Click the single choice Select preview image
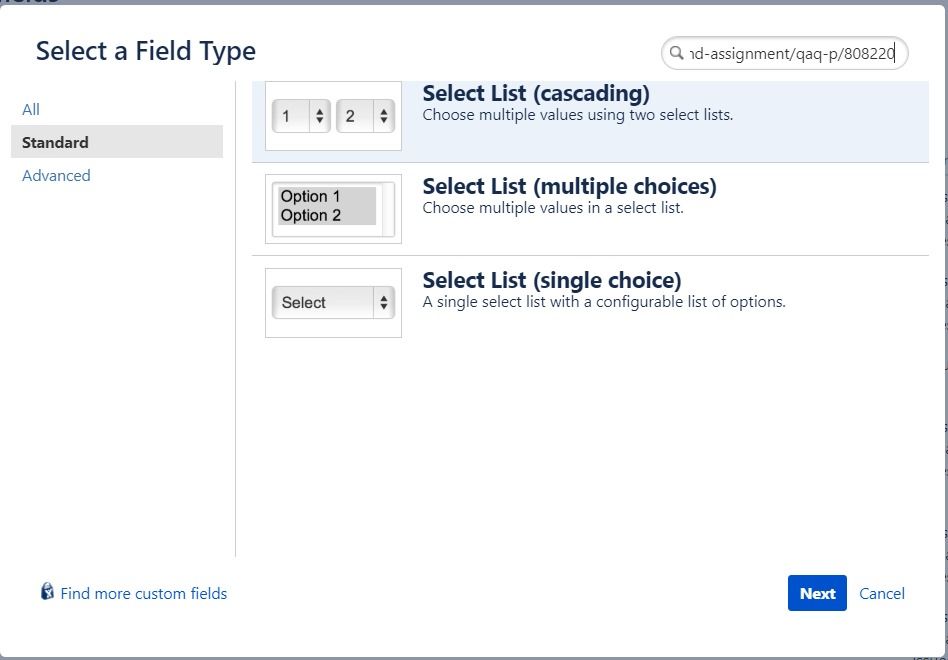The width and height of the screenshot is (948, 660). (333, 302)
